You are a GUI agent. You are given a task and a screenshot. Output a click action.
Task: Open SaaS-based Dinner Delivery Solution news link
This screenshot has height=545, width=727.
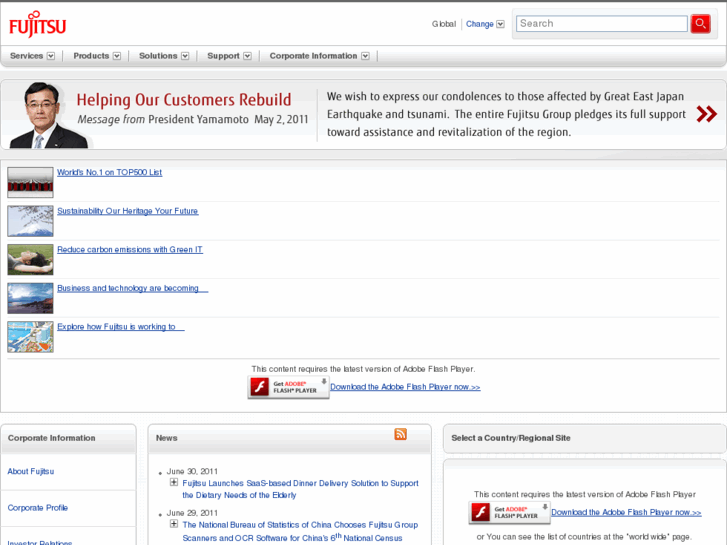(300, 489)
